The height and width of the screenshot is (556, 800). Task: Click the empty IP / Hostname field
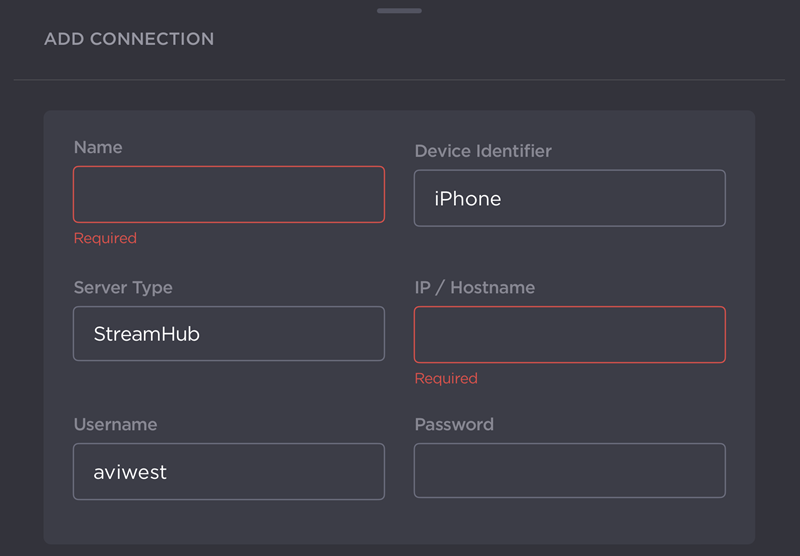(569, 334)
